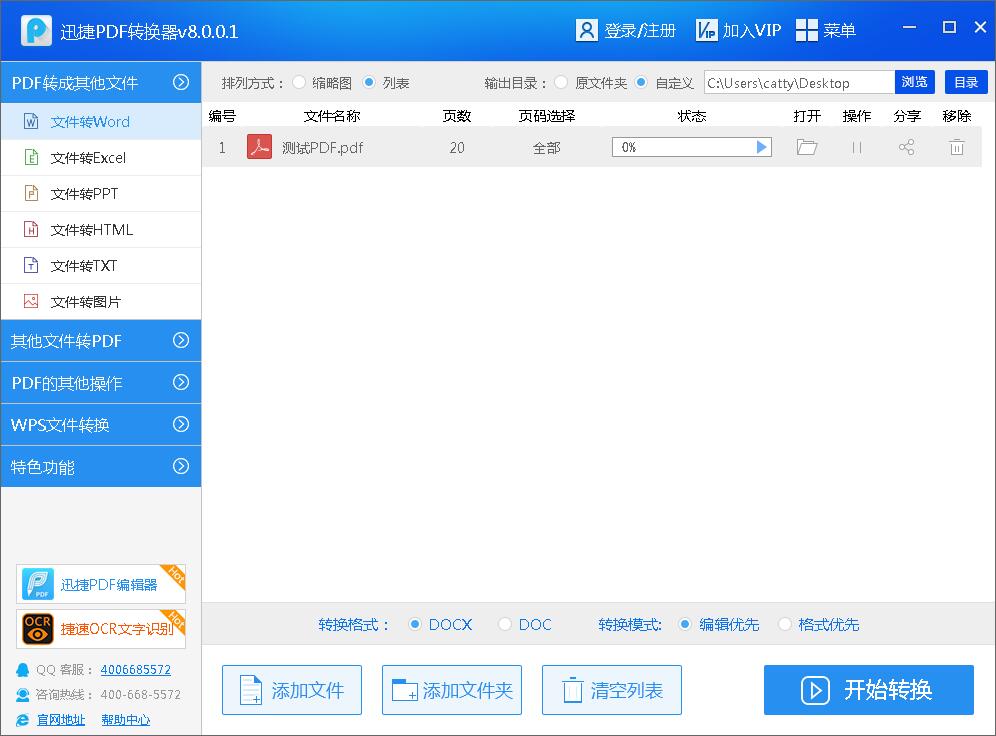
Task: Click the 登录/注册 link
Action: pos(640,30)
